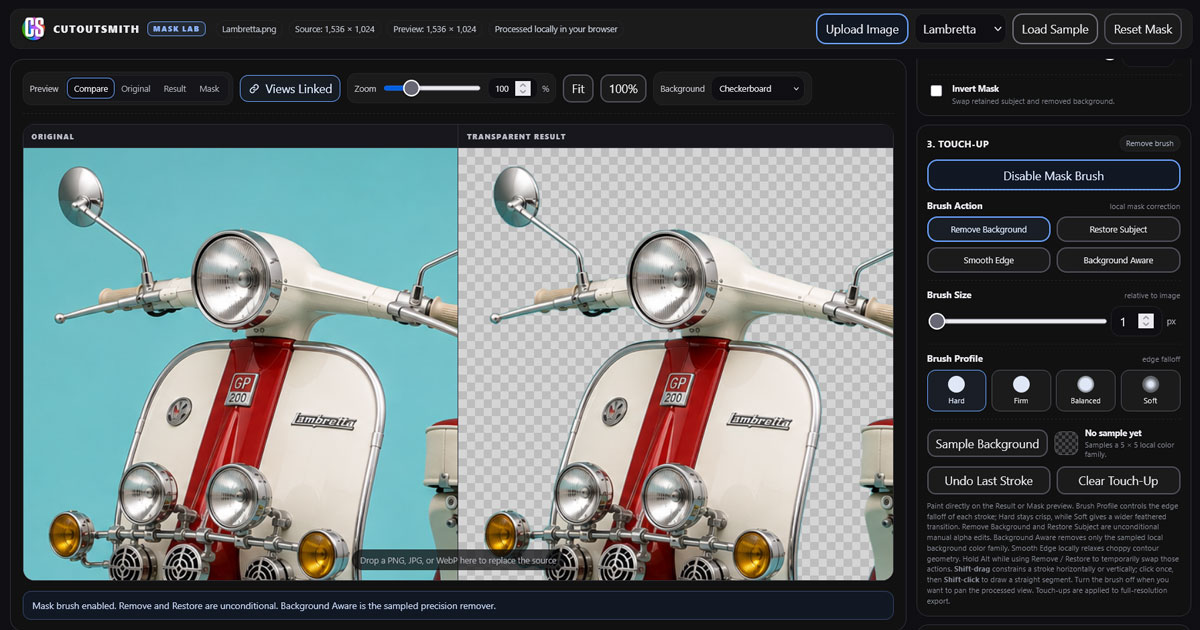
Task: Click the Original scooter image pane
Action: pos(240,364)
